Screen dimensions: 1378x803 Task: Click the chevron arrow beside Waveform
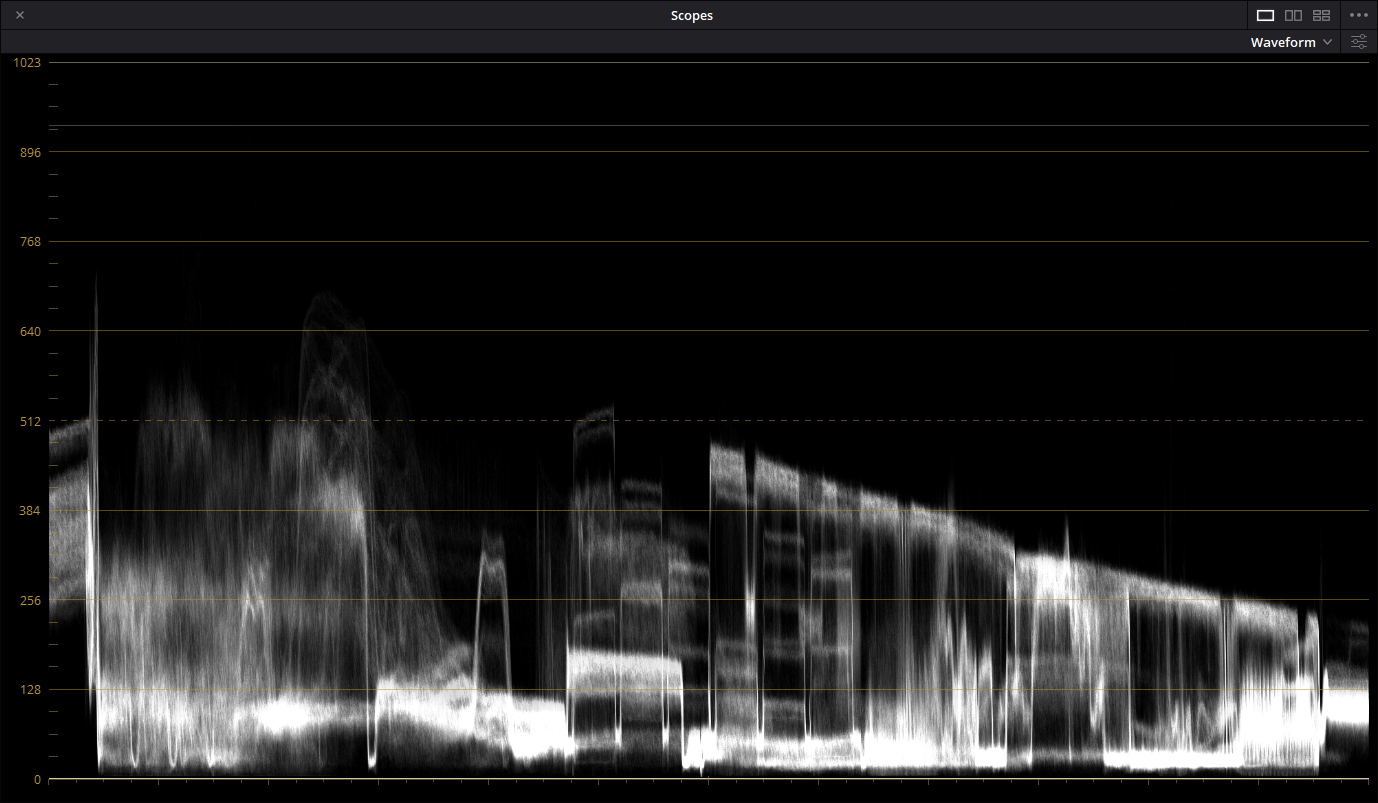[x=1327, y=42]
